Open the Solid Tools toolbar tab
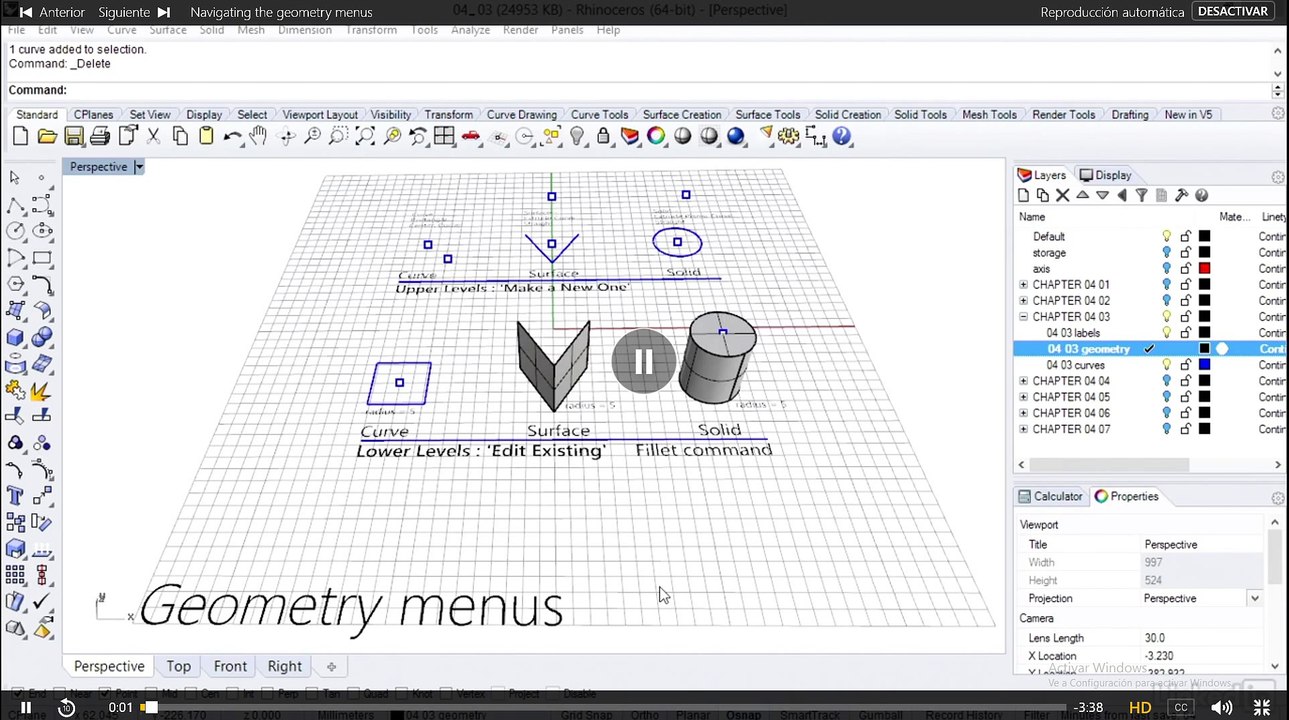 920,115
